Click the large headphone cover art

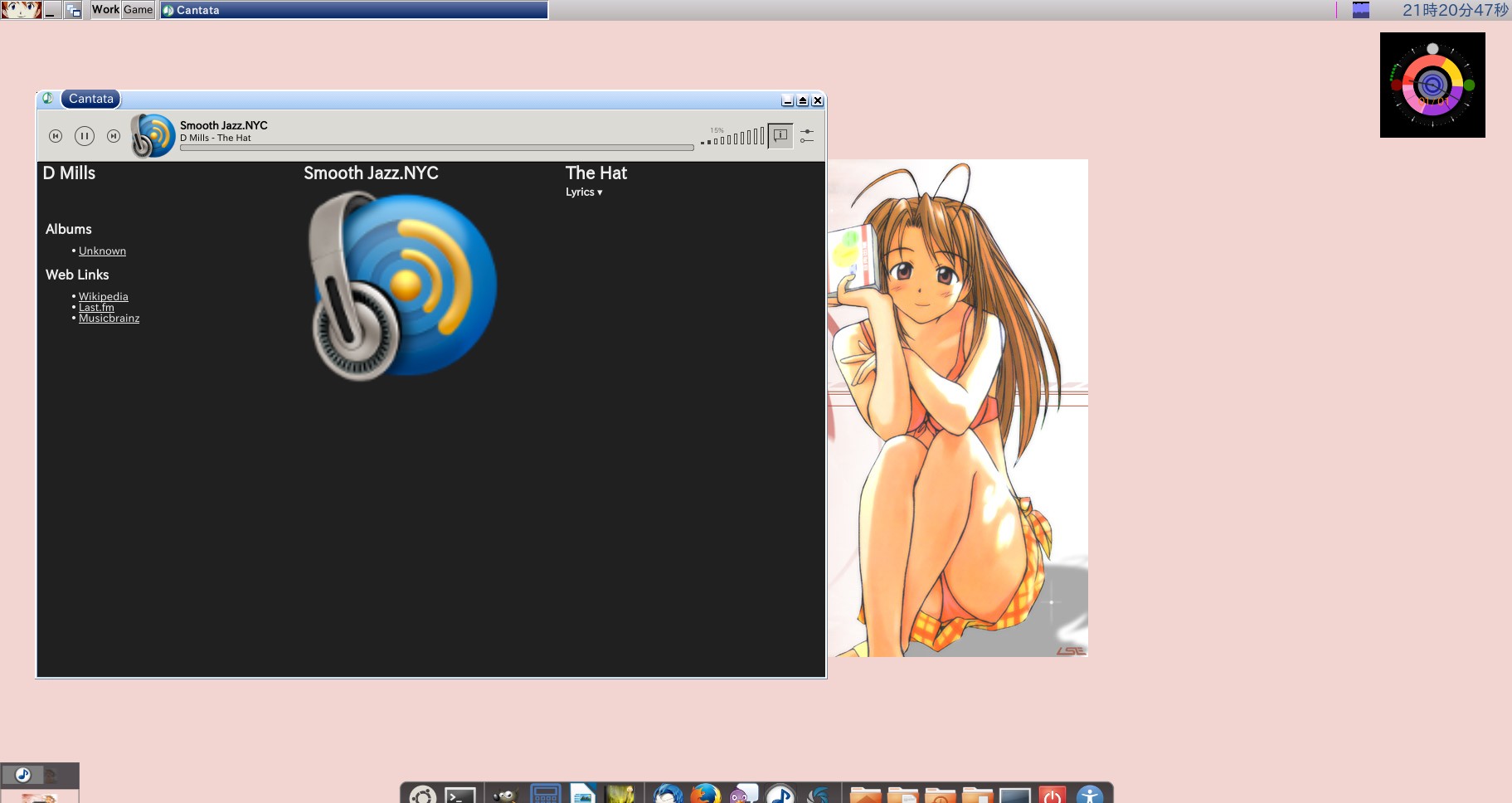pyautogui.click(x=402, y=286)
